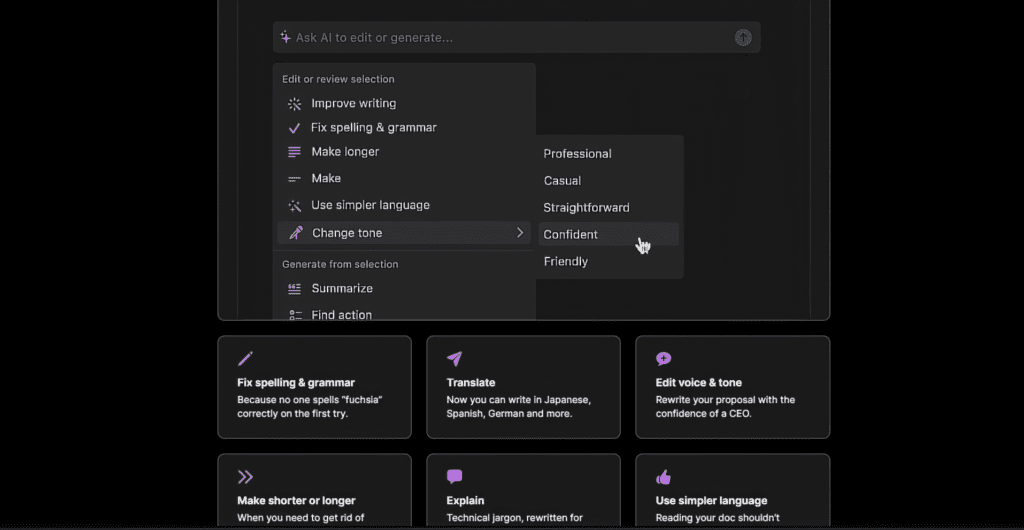
Task: Click the Ask AI to edit input field
Action: coord(517,37)
